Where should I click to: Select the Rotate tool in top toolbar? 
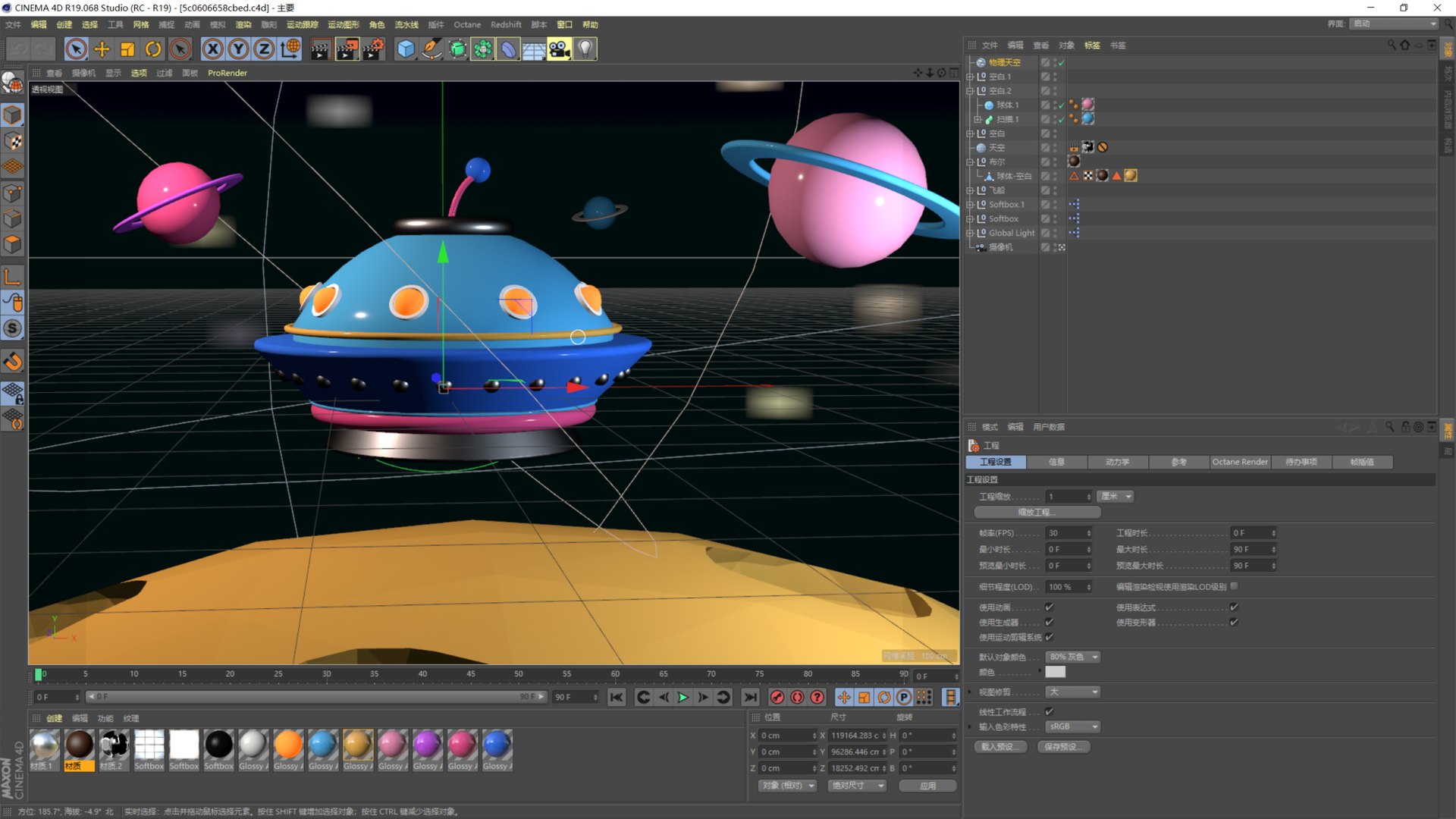[153, 49]
